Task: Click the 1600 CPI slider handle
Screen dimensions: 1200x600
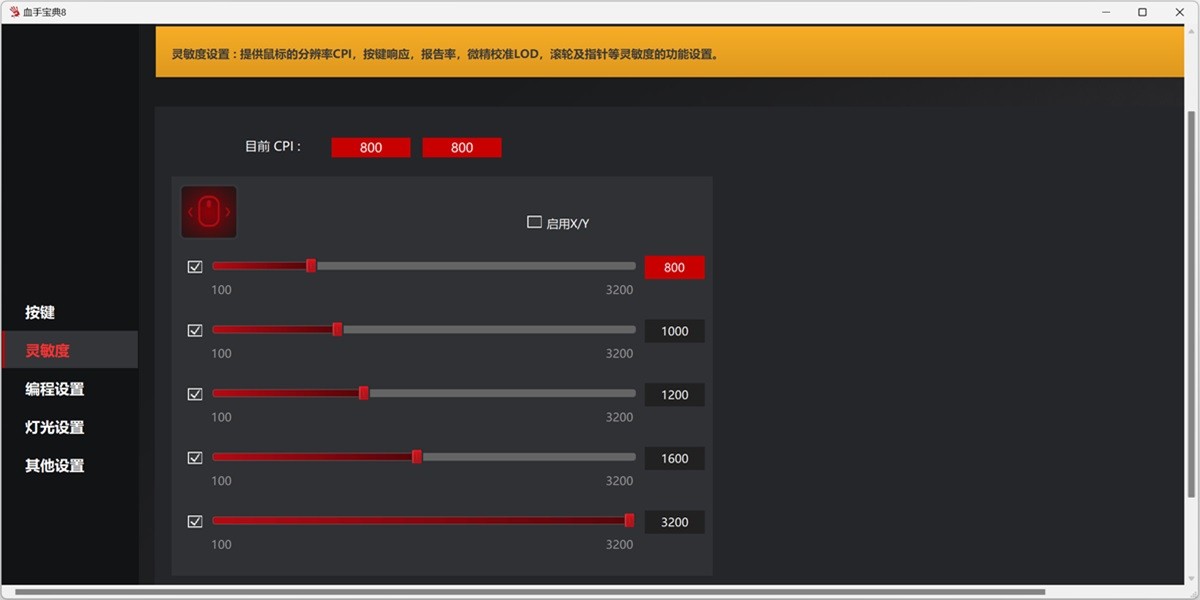Action: click(x=417, y=457)
